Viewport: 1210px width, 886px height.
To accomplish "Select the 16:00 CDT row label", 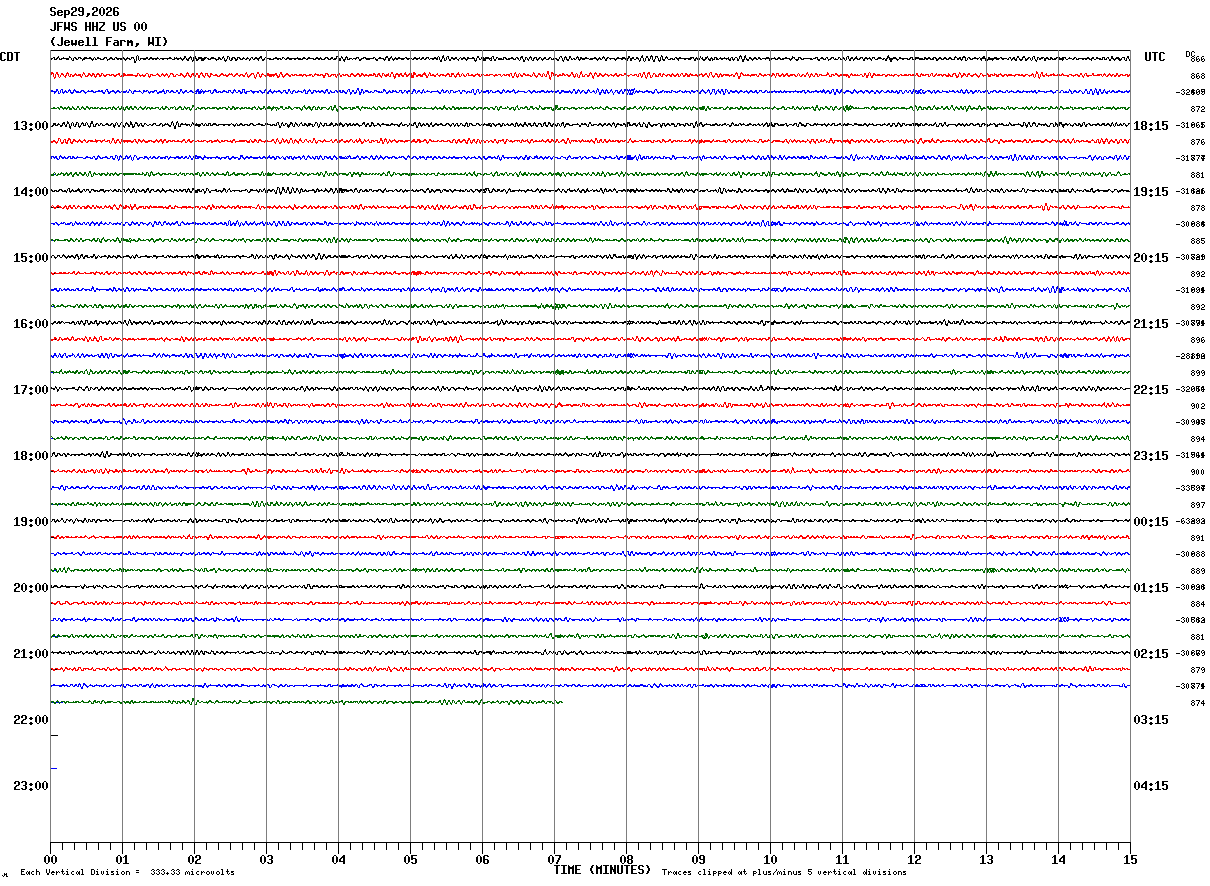I will tap(30, 324).
